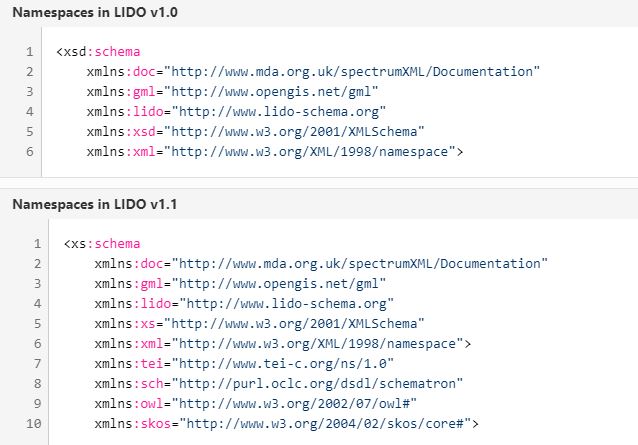Select line number 10 in v1.1 block
The width and height of the screenshot is (638, 445).
34,424
